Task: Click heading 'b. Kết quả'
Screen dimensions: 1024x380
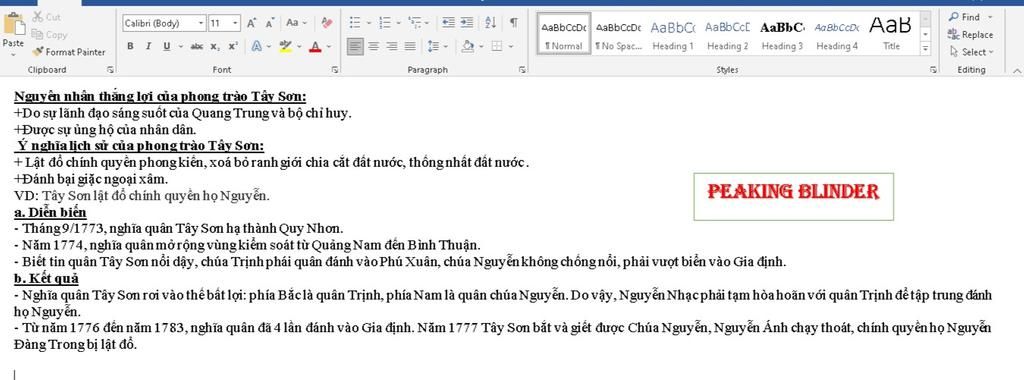Action: click(46, 279)
